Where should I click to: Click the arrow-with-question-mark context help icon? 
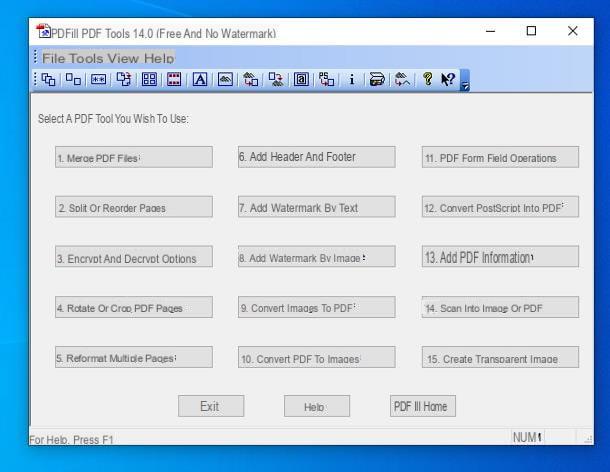(448, 79)
